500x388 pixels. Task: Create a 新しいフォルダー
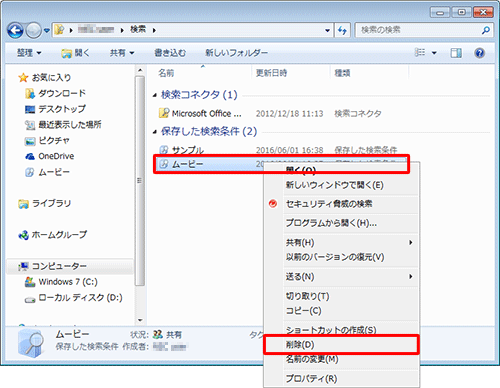coord(236,53)
